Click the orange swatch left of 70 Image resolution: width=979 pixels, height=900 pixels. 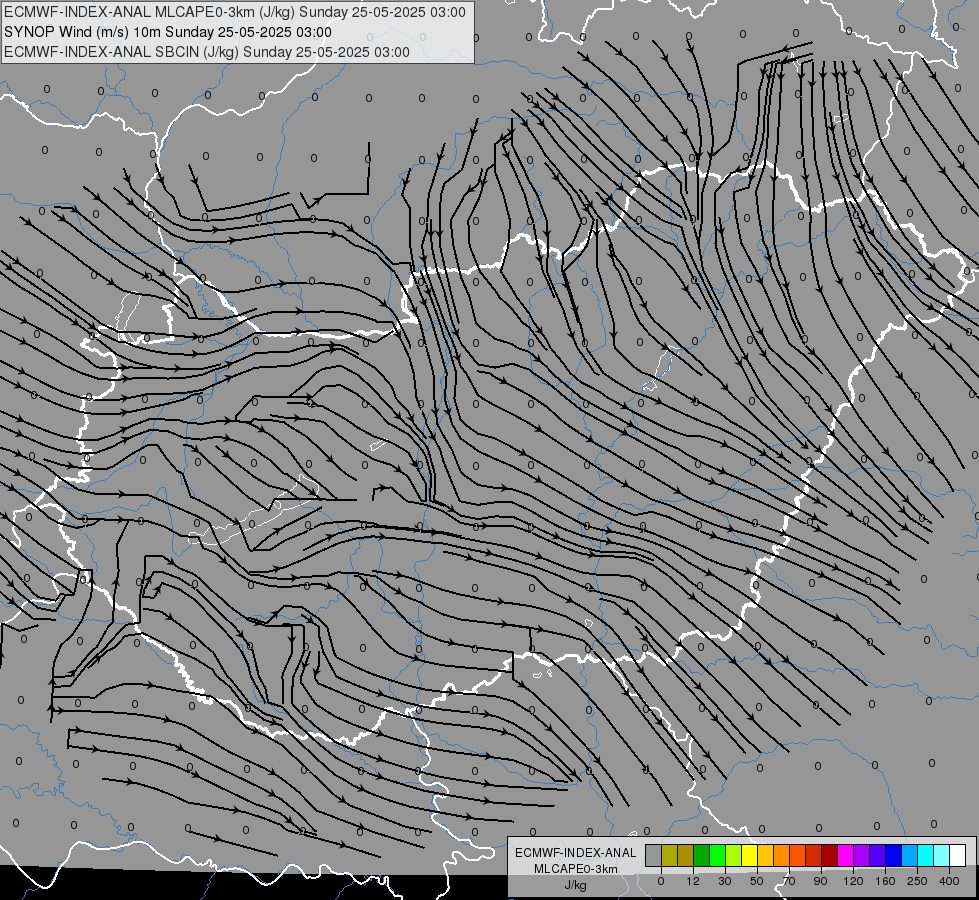pos(782,855)
